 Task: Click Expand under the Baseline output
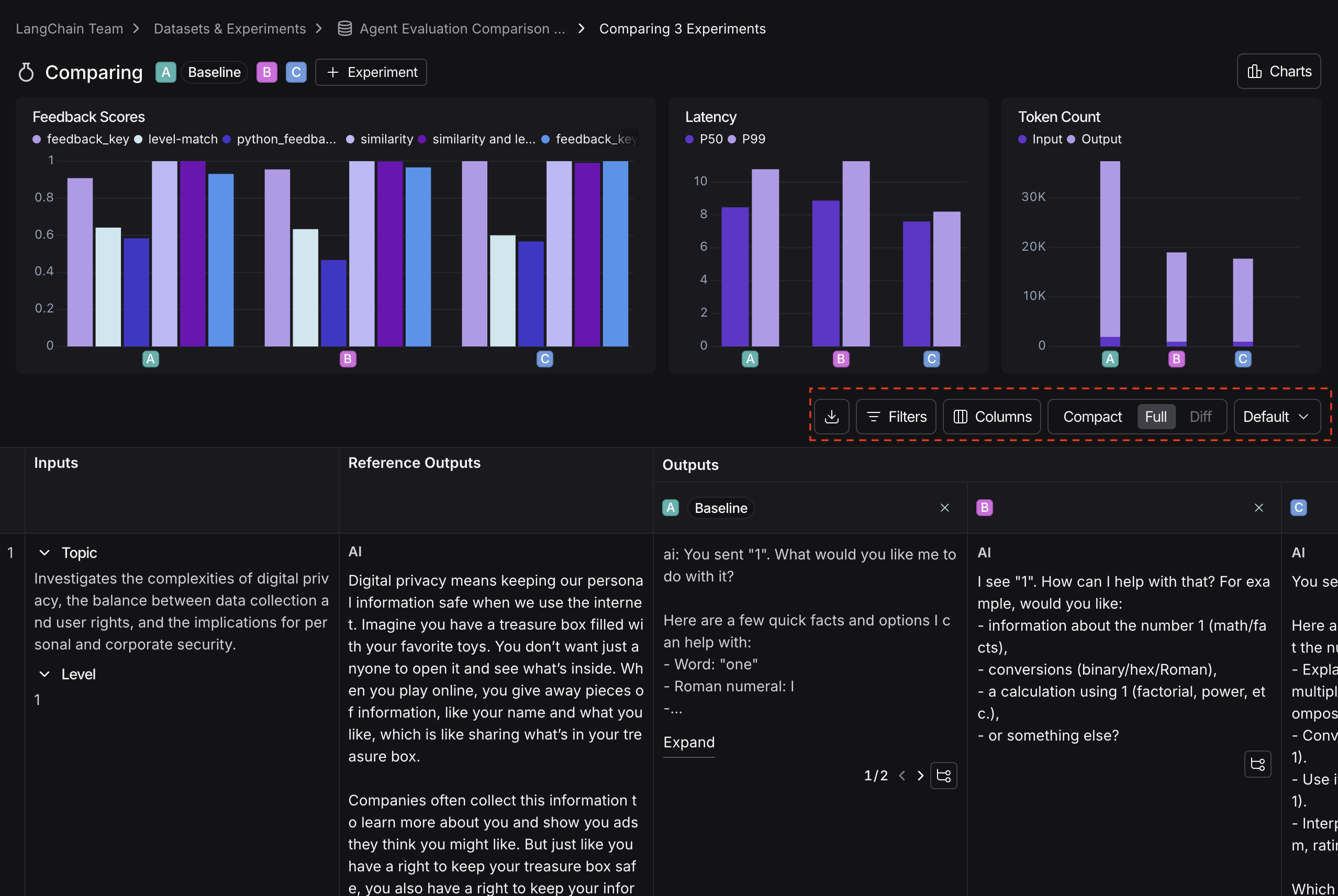[x=689, y=742]
